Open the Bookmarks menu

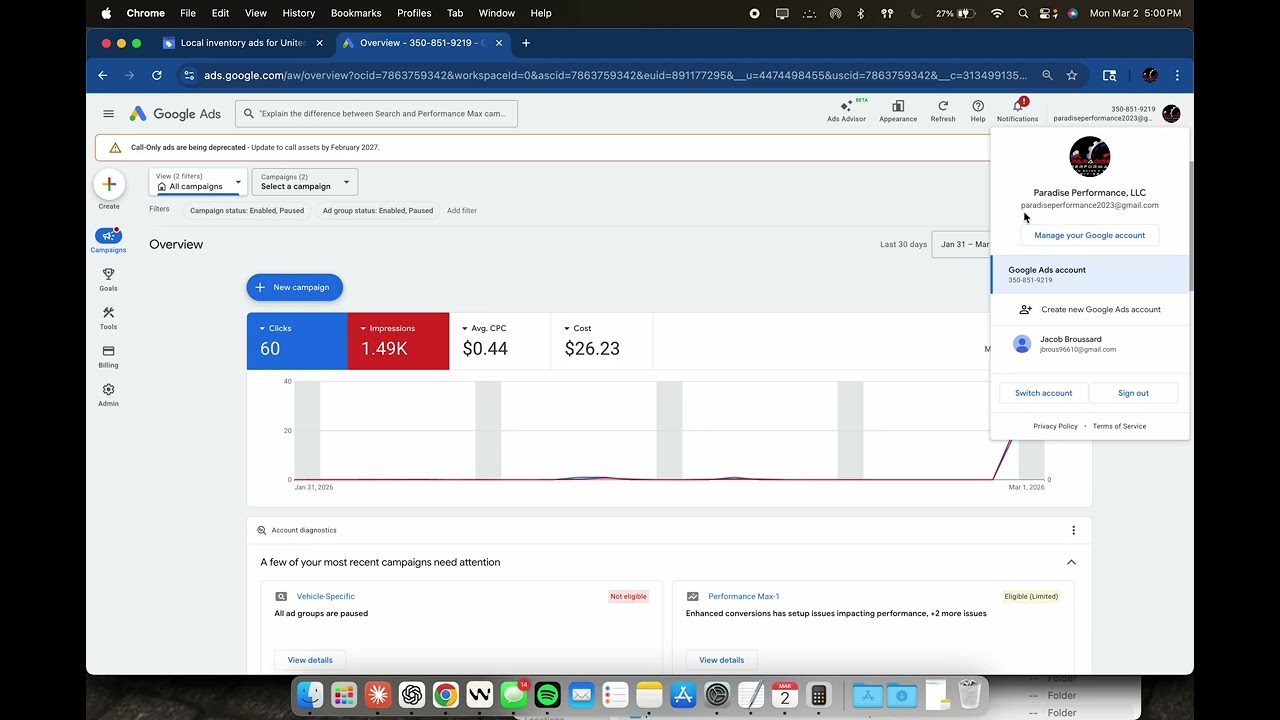356,13
